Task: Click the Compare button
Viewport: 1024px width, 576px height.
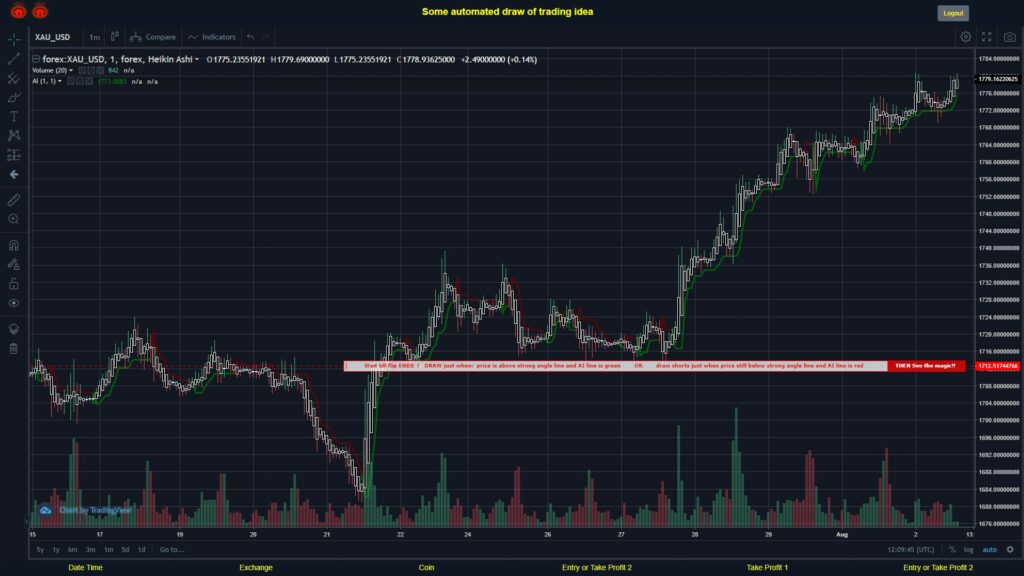Action: (x=153, y=37)
